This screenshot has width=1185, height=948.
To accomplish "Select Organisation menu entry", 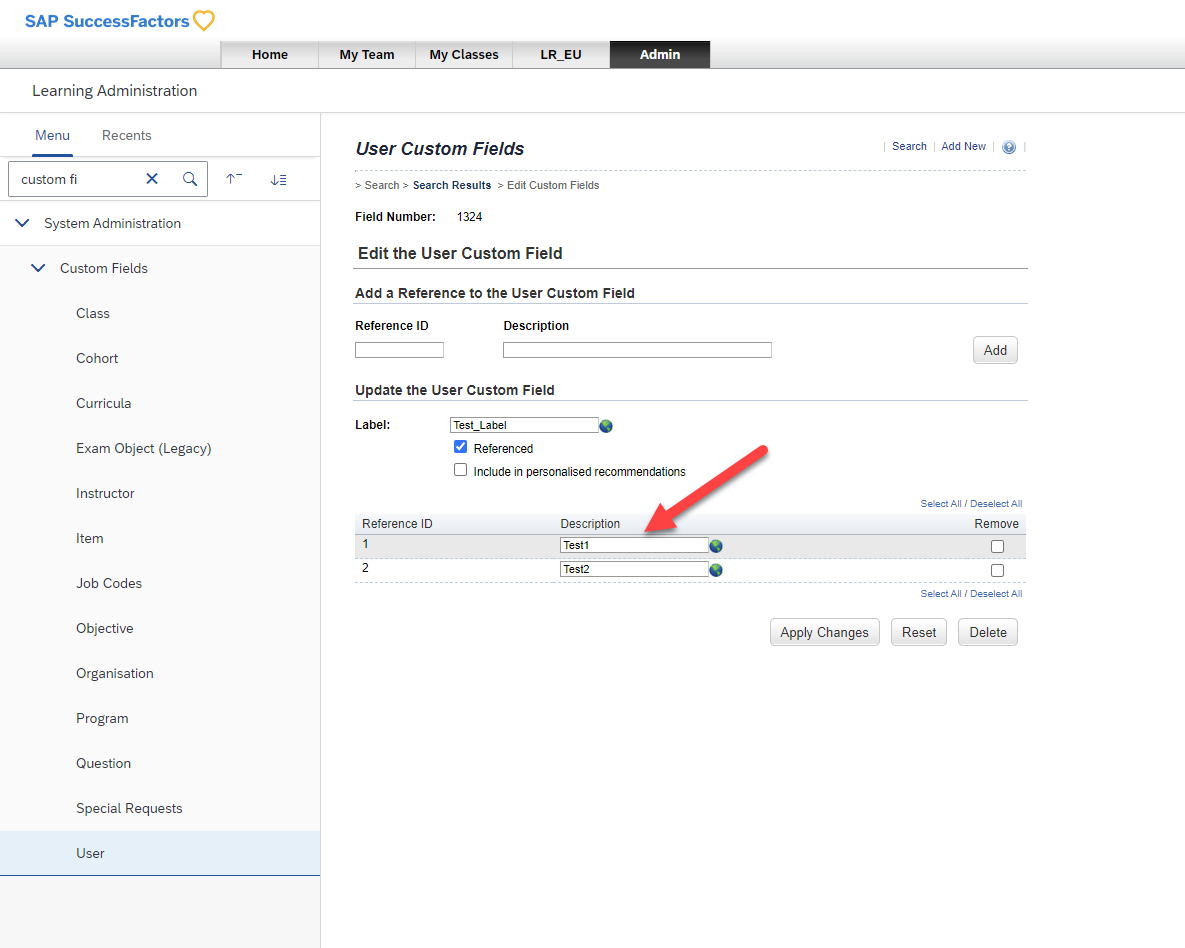I will [x=114, y=673].
